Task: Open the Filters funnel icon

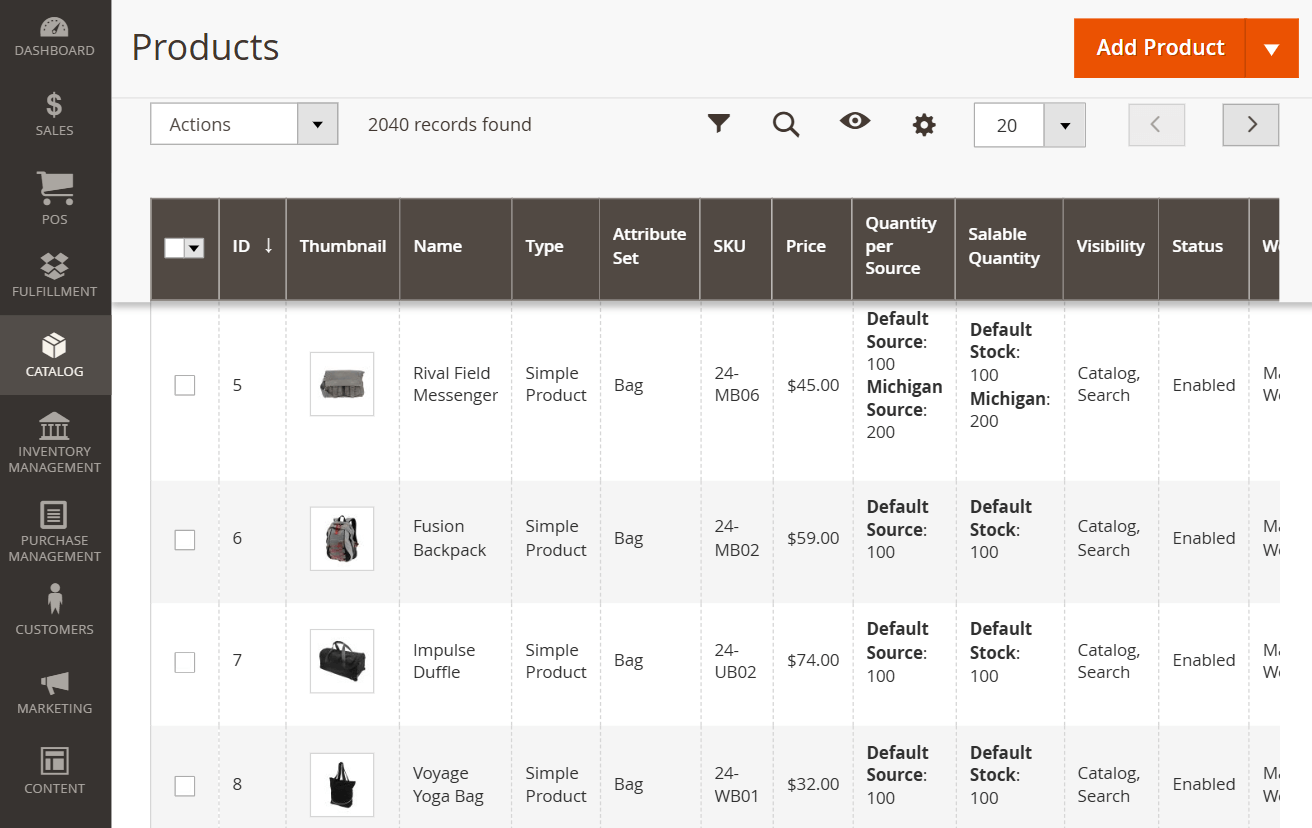Action: [x=718, y=124]
